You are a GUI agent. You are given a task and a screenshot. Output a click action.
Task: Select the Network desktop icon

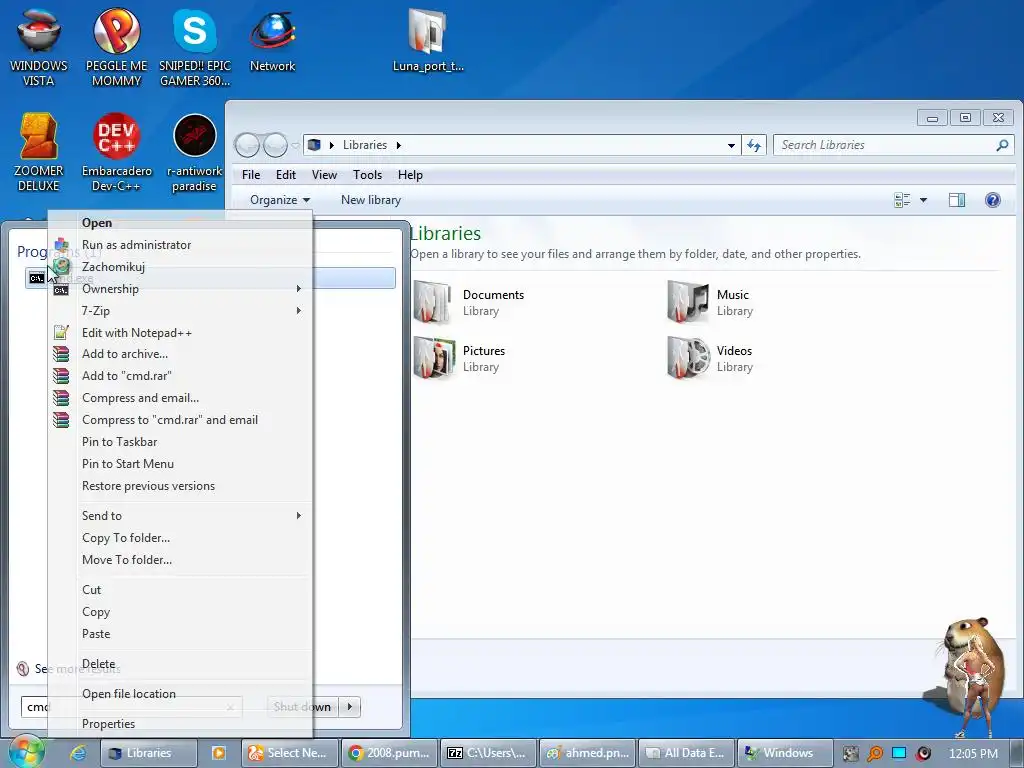(x=272, y=40)
